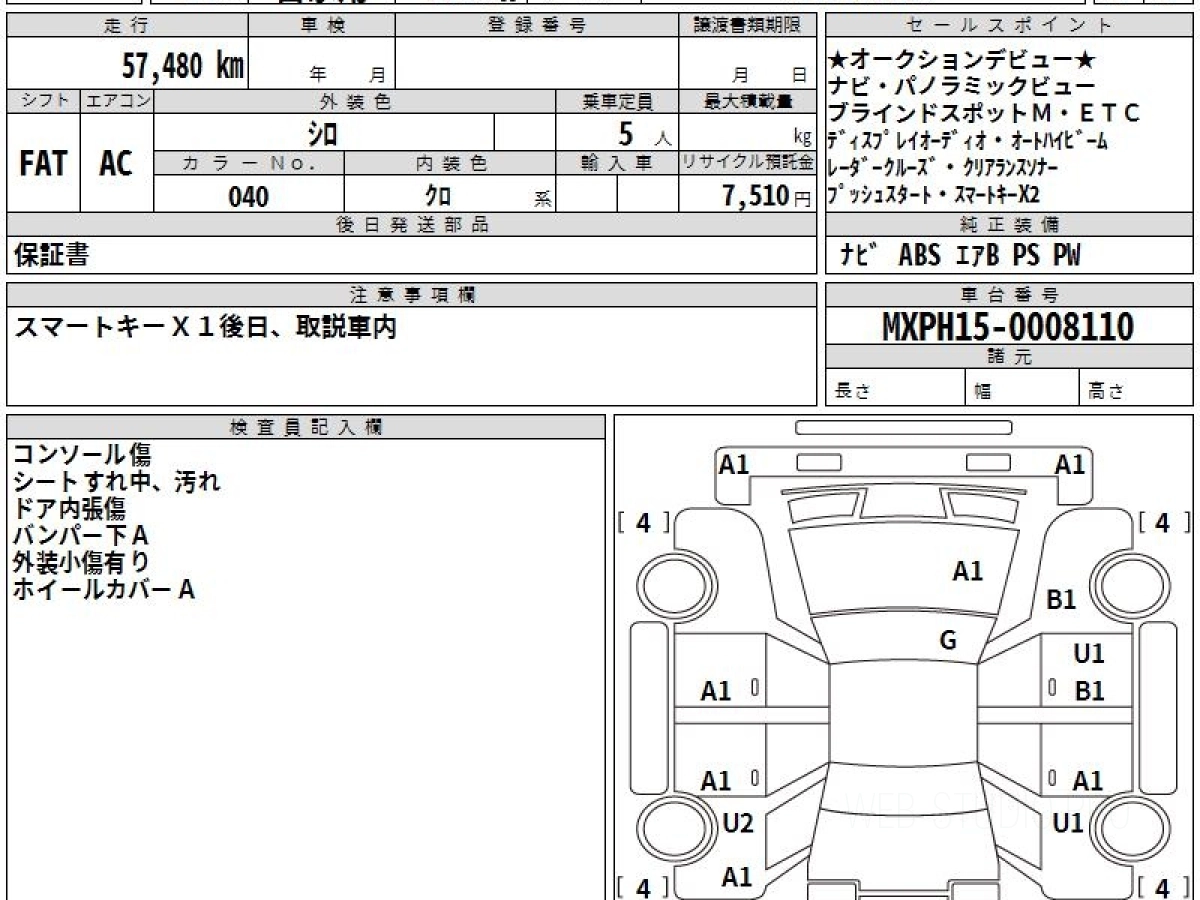The width and height of the screenshot is (1200, 900).
Task: Select the セールスポイント heading
Action: 1010,26
